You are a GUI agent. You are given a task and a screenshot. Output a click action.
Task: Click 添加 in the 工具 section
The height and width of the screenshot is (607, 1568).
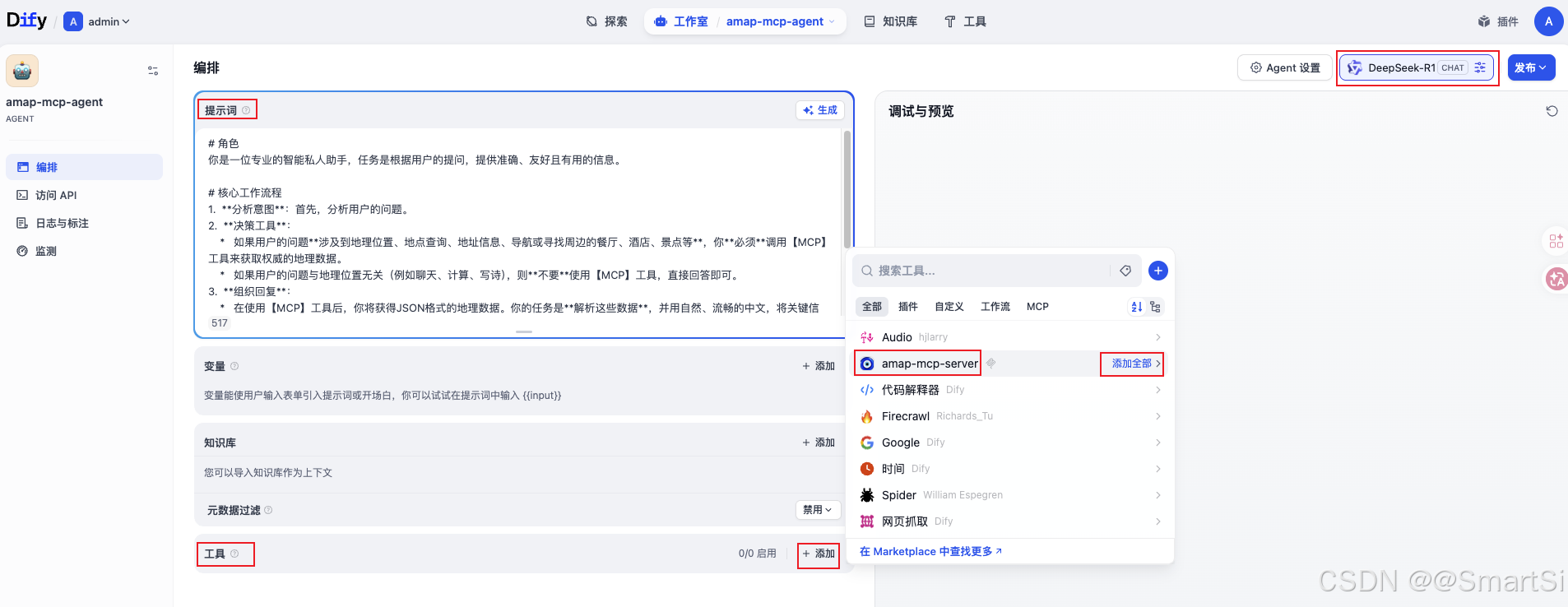(x=819, y=554)
